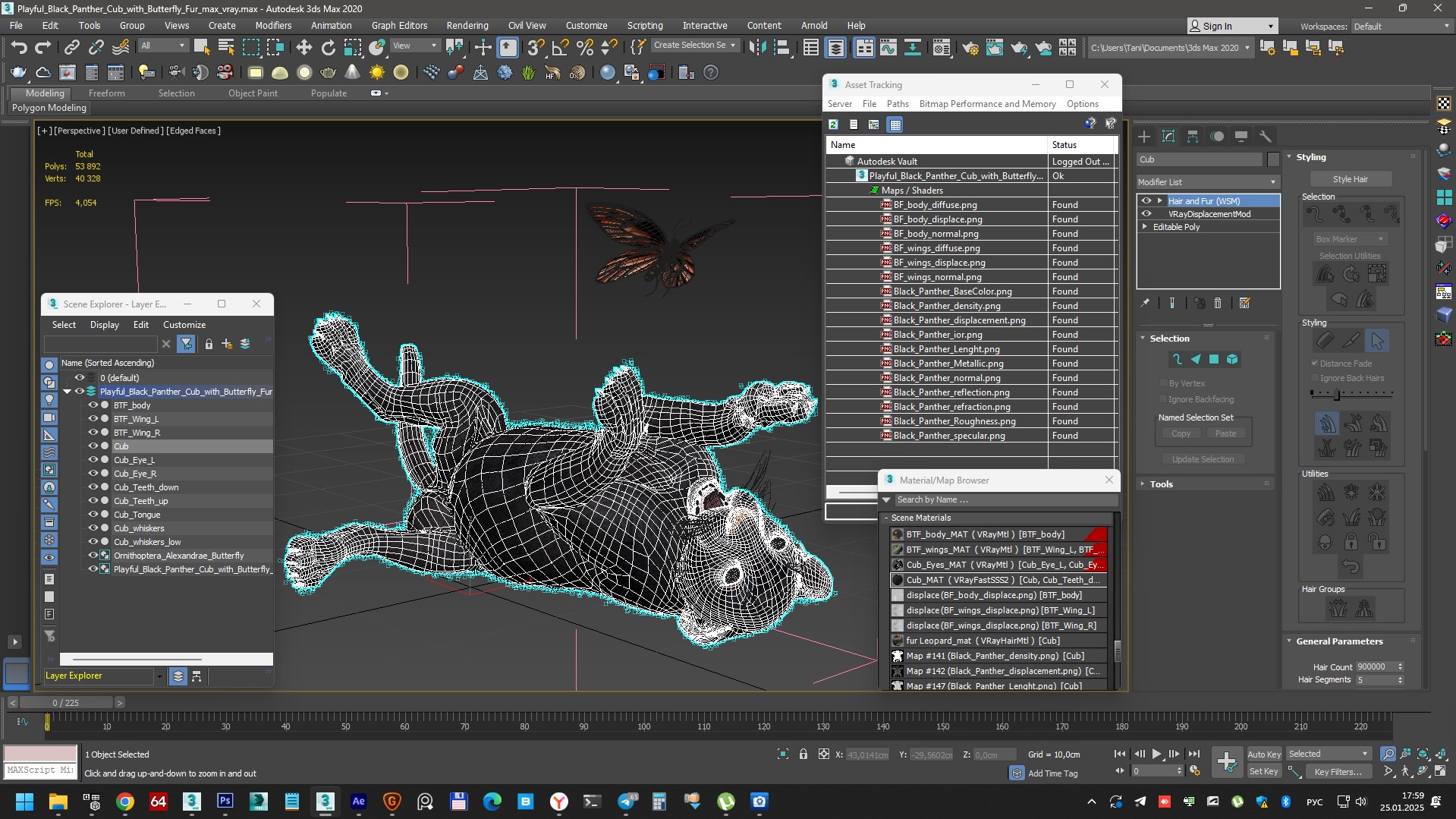The width and height of the screenshot is (1456, 819).
Task: Adjust the Distance Fade brush size slider
Action: (1338, 395)
